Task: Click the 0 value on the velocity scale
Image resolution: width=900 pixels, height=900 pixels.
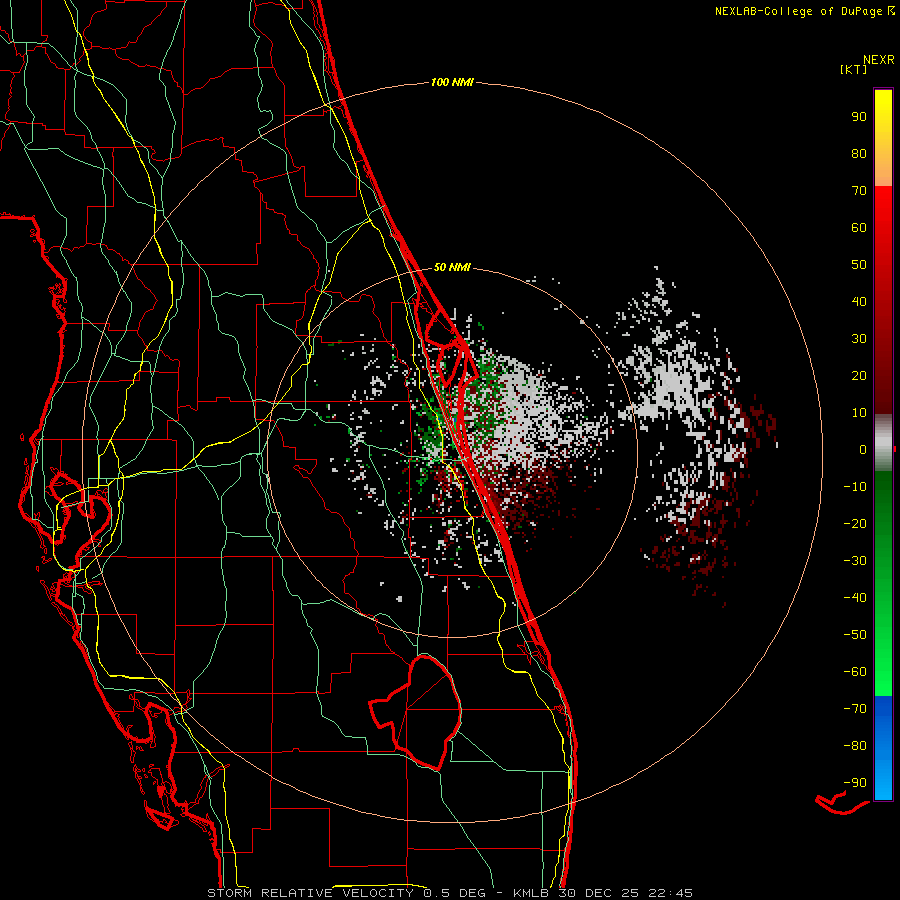Action: pyautogui.click(x=863, y=450)
